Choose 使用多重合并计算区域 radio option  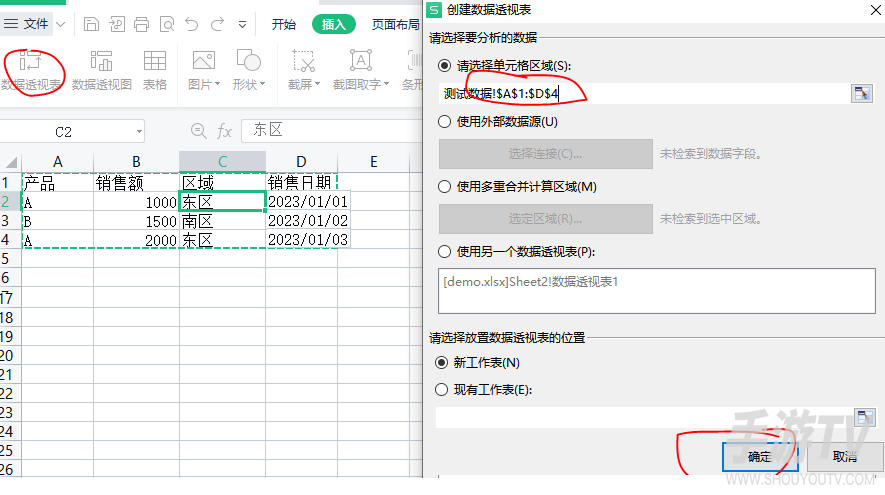point(445,187)
